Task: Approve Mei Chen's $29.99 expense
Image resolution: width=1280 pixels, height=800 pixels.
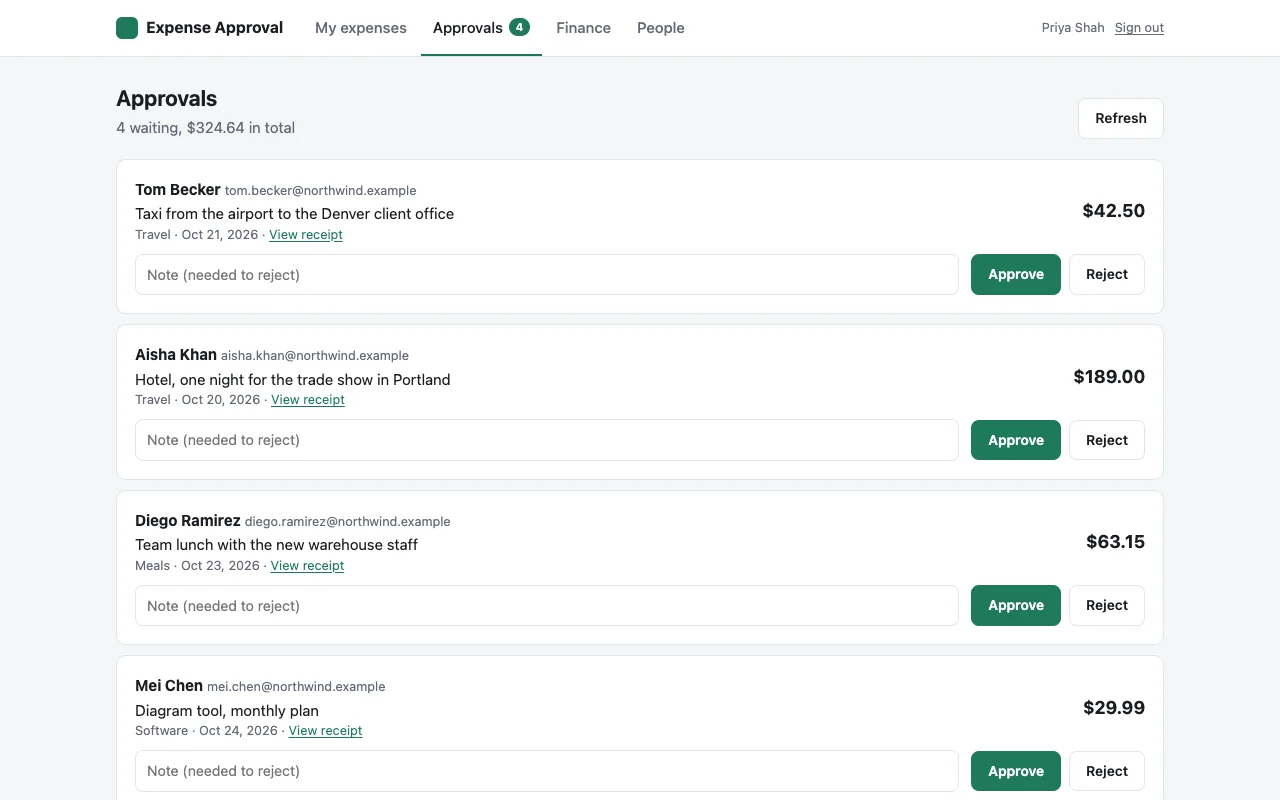Action: (1016, 771)
